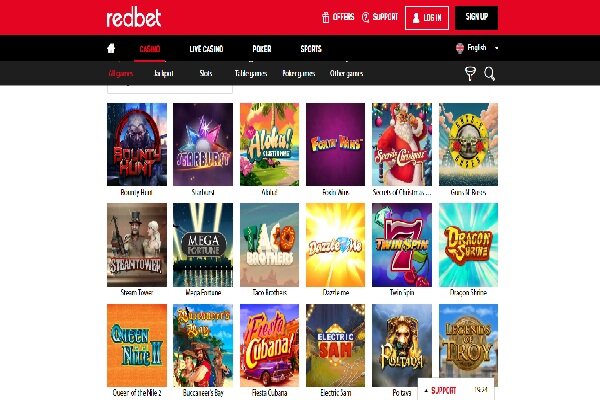Viewport: 600px width, 400px height.
Task: Click the redbet logo
Action: pyautogui.click(x=134, y=18)
